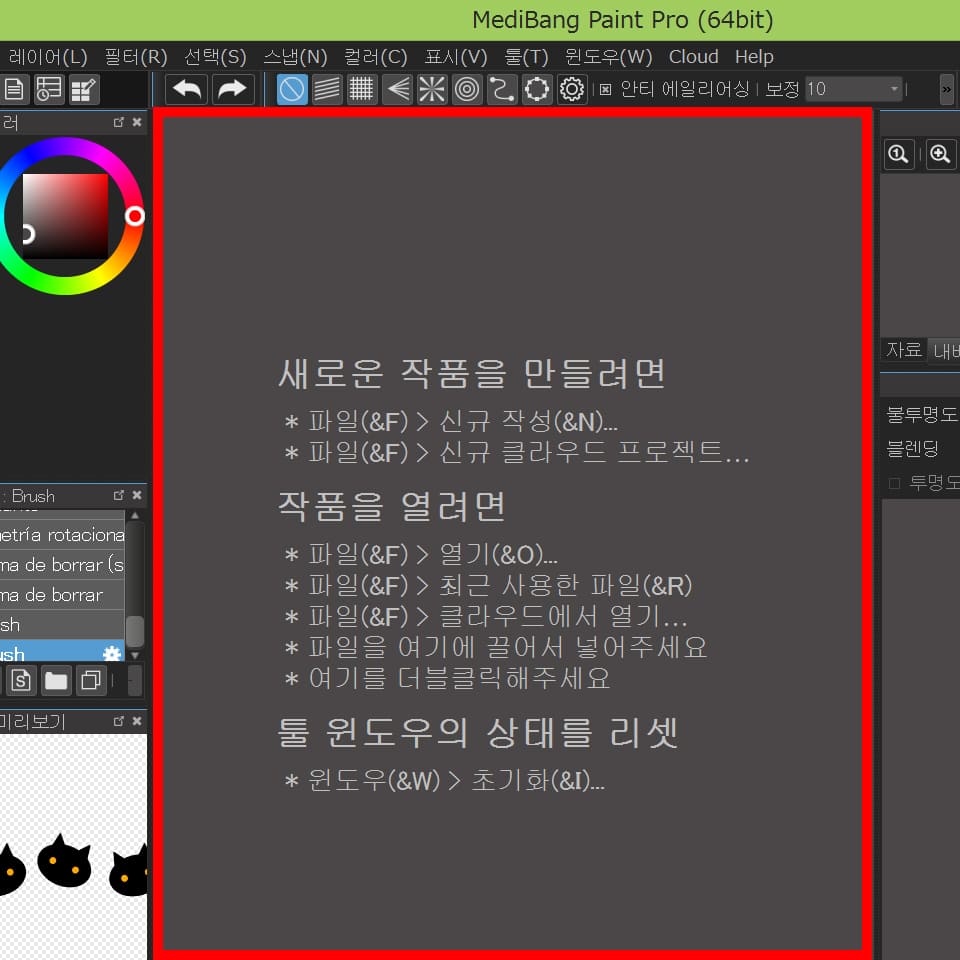Toggle the 안티 에일리어싱 checkbox
Screen dimensions: 960x960
[606, 90]
